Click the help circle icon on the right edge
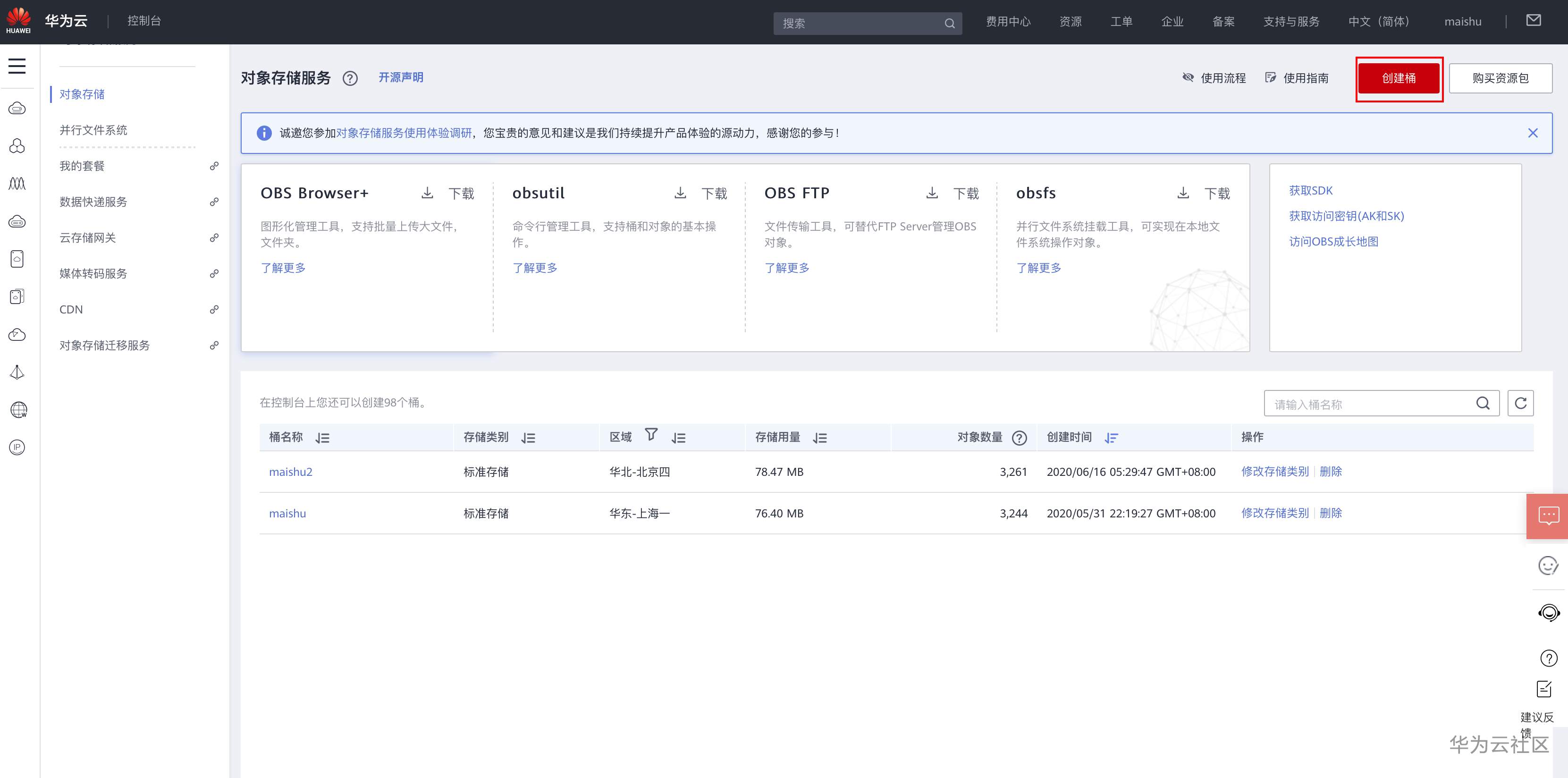Image resolution: width=1568 pixels, height=778 pixels. (x=1549, y=658)
